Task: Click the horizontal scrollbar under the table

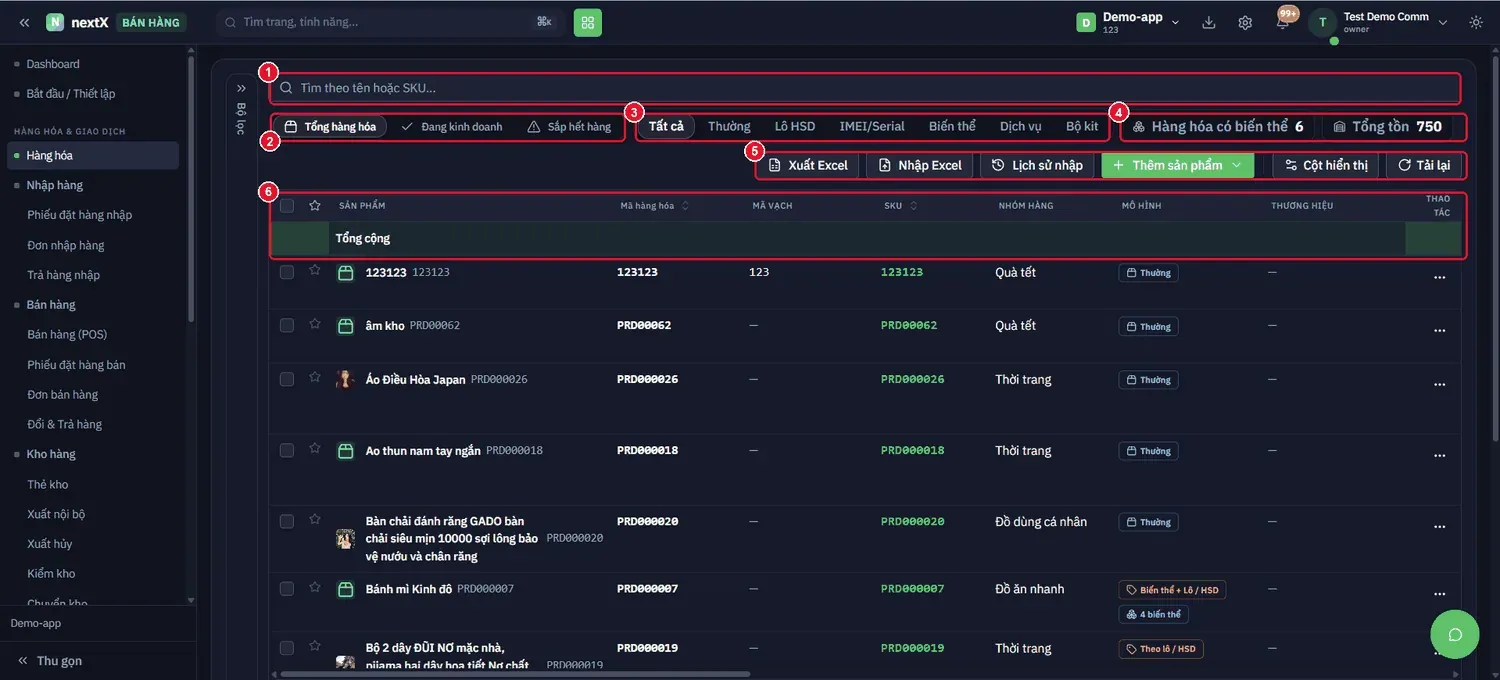Action: pos(515,674)
